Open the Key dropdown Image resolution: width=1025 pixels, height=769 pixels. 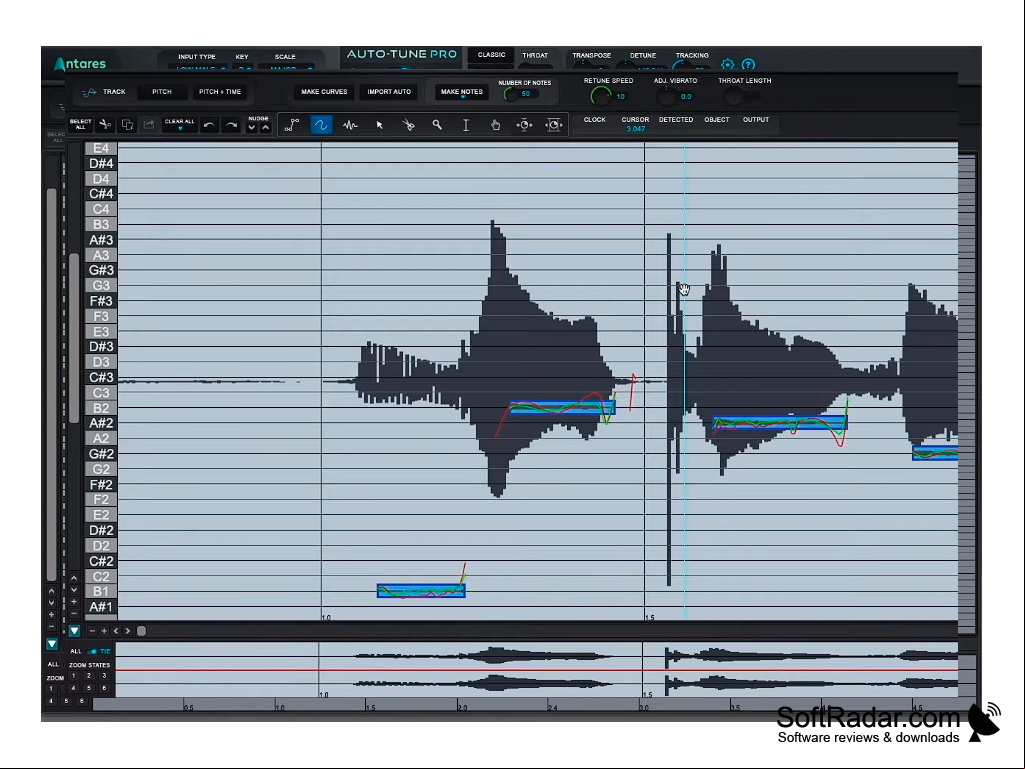(243, 67)
